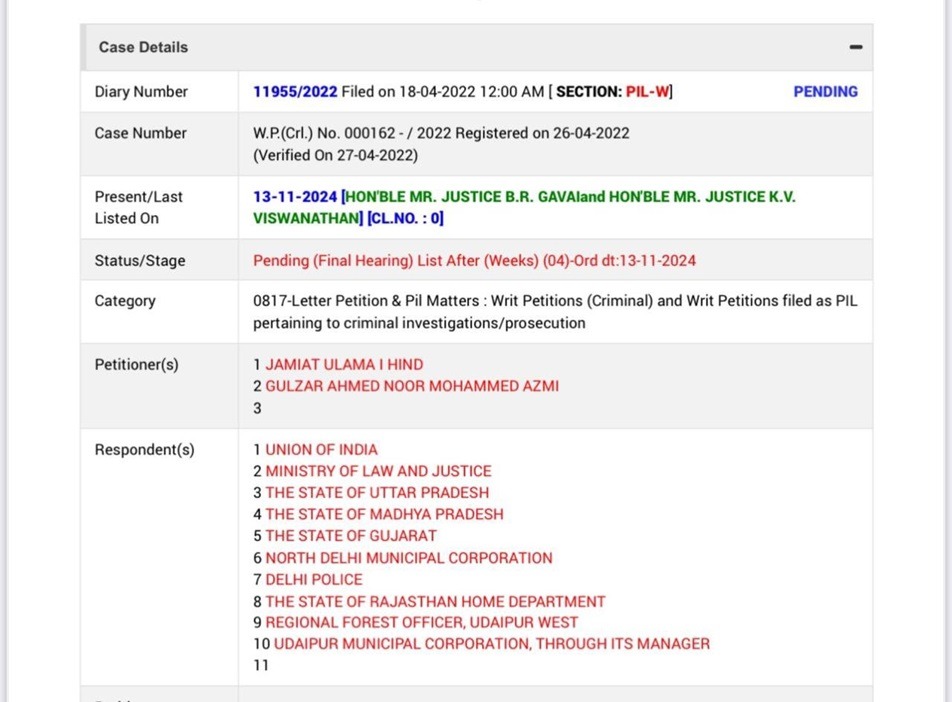Select respondent DELHI POLICE
Viewport: 952px width, 702px height.
(314, 579)
